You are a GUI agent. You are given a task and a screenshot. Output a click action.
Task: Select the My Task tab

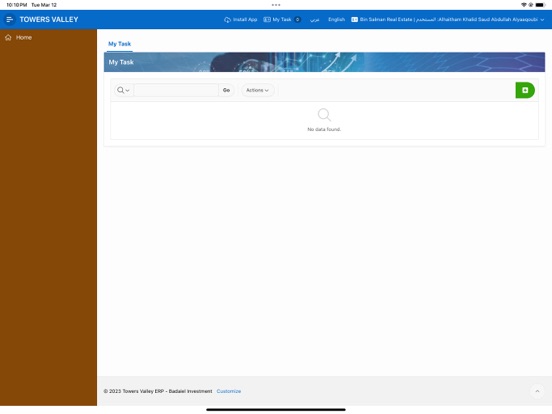(x=120, y=44)
